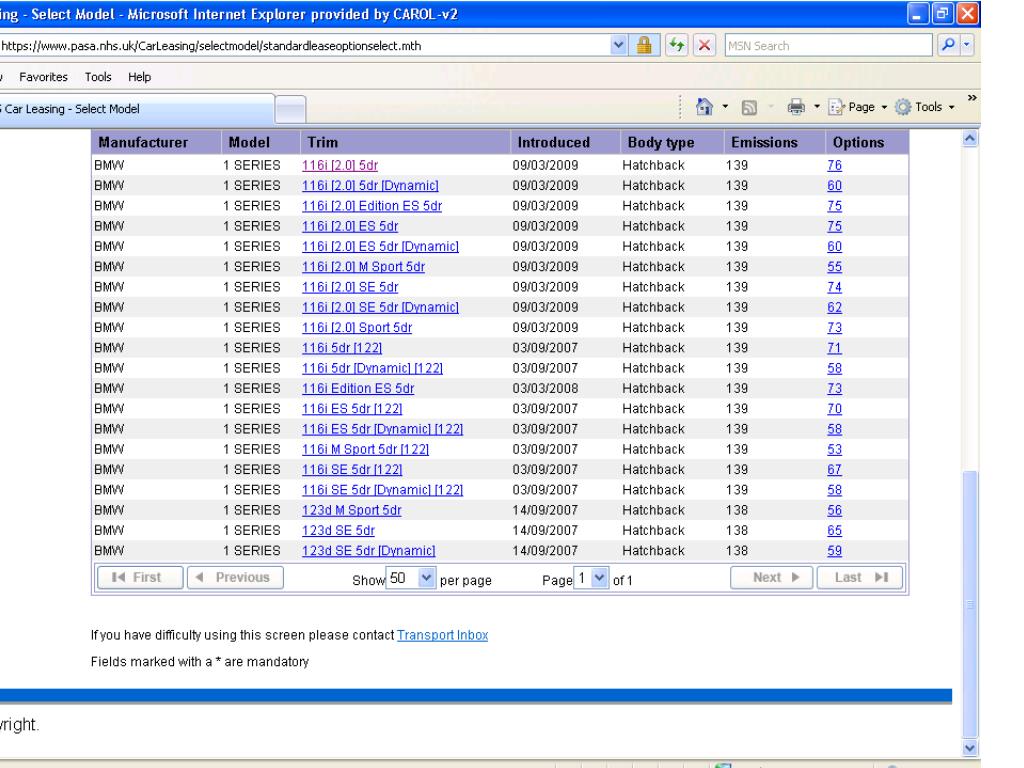Screen dimensions: 1024x768
Task: Click the Refresh page icon
Action: click(677, 45)
